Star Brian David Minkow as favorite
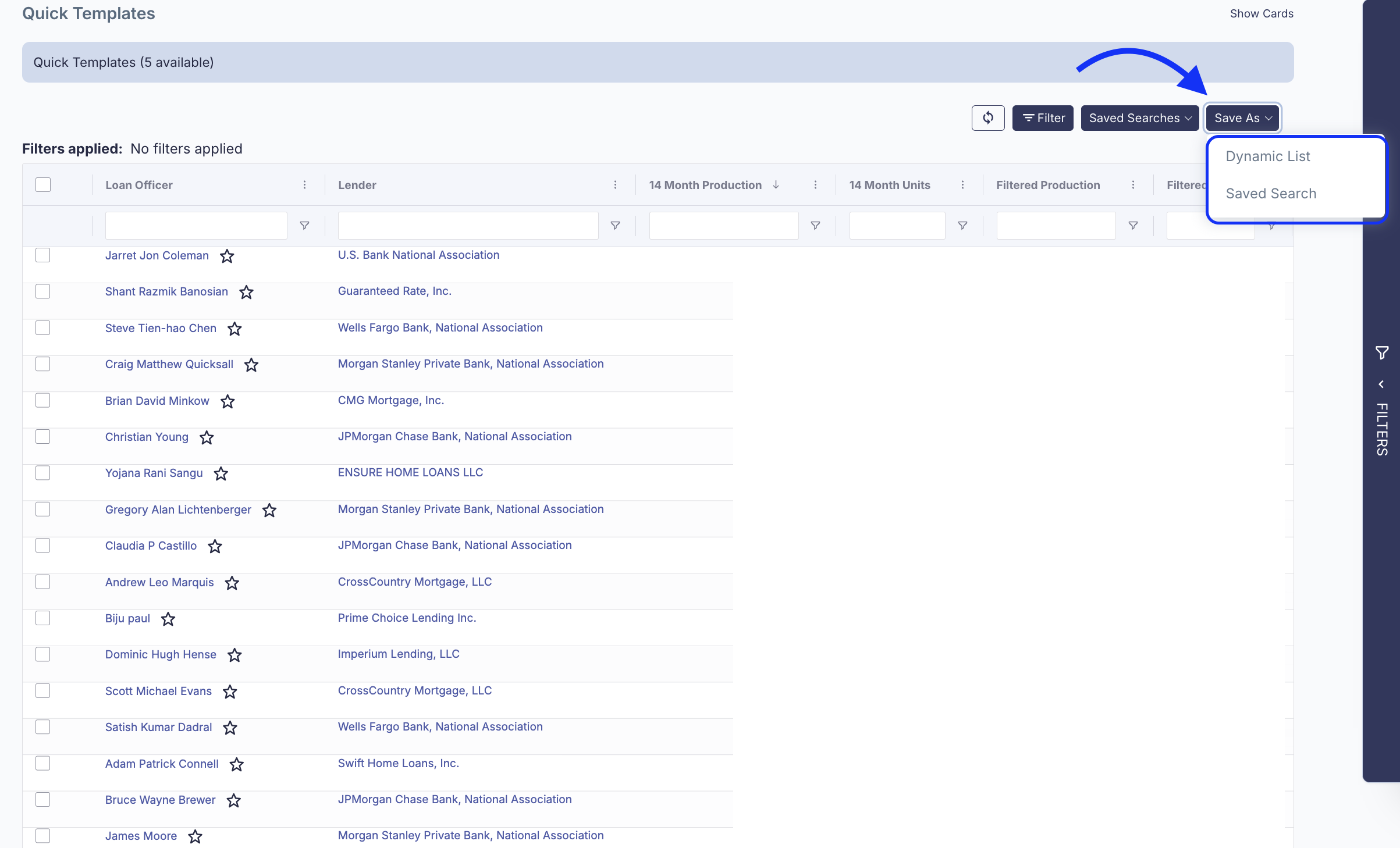The height and width of the screenshot is (848, 1400). point(228,401)
